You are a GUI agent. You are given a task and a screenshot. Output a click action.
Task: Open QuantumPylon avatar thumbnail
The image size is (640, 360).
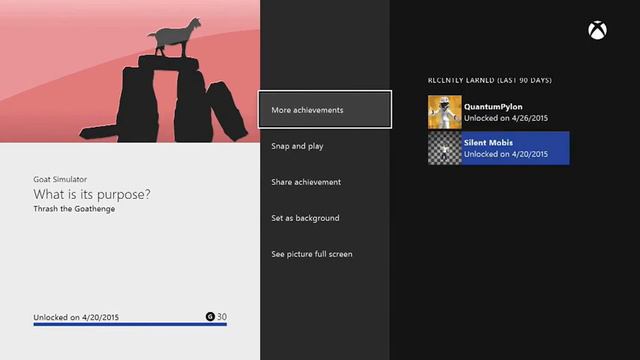click(444, 112)
